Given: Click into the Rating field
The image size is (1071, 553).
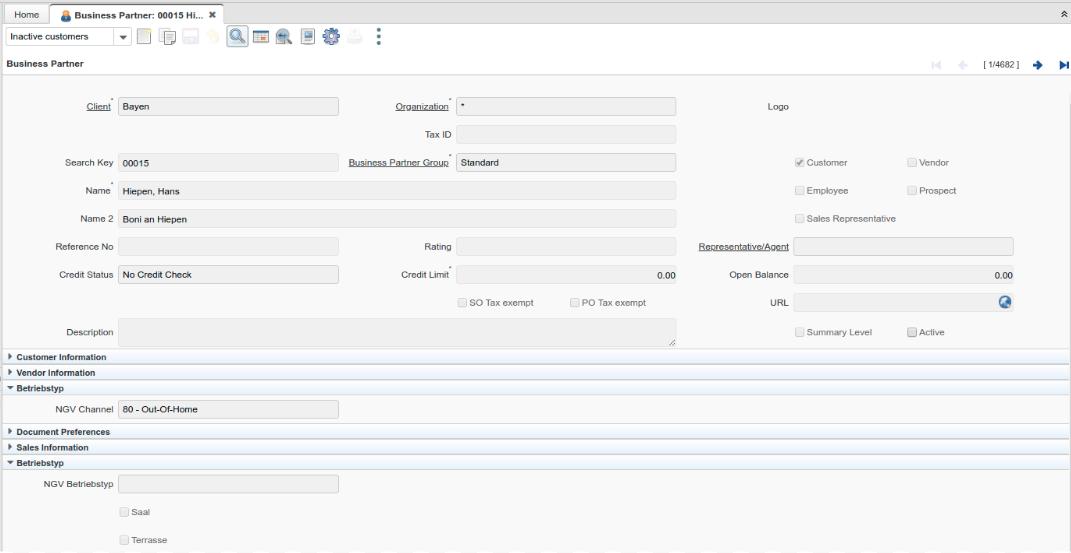Looking at the screenshot, I should pyautogui.click(x=566, y=246).
